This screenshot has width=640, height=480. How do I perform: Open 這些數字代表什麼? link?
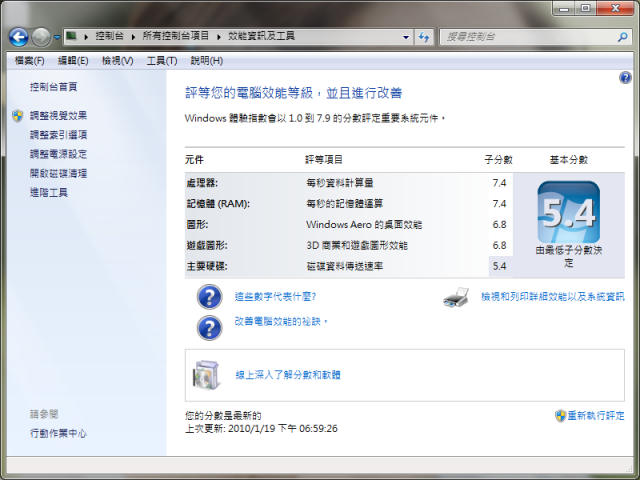275,296
